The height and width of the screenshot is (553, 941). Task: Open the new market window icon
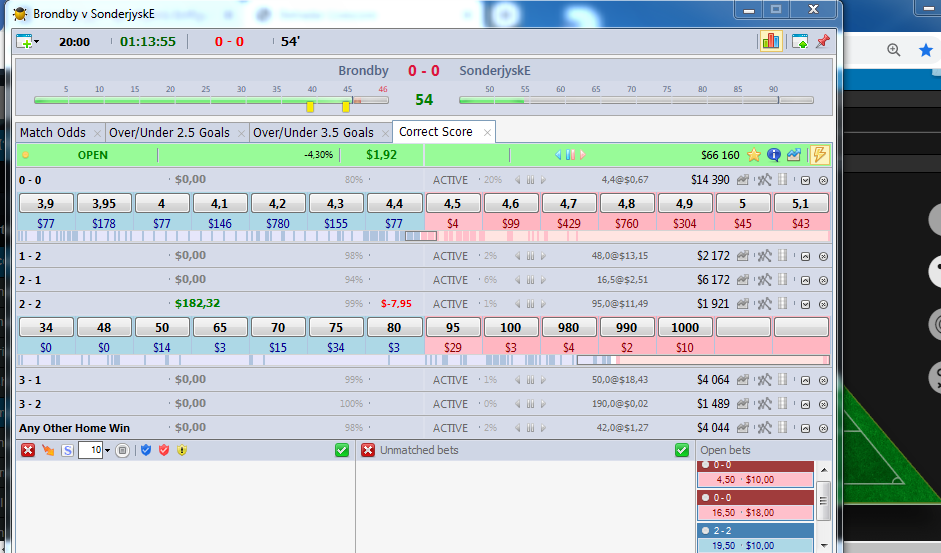[x=800, y=41]
